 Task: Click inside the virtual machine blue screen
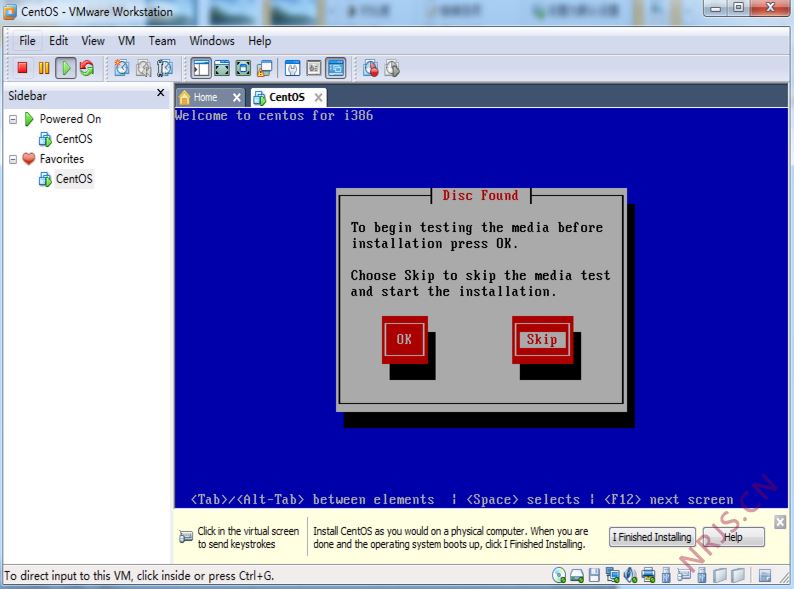tap(481, 307)
